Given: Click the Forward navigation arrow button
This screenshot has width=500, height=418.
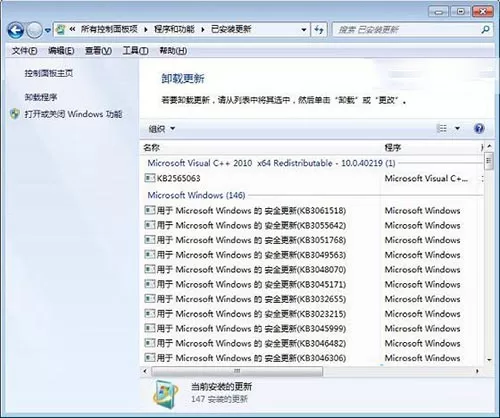Looking at the screenshot, I should click(34, 30).
